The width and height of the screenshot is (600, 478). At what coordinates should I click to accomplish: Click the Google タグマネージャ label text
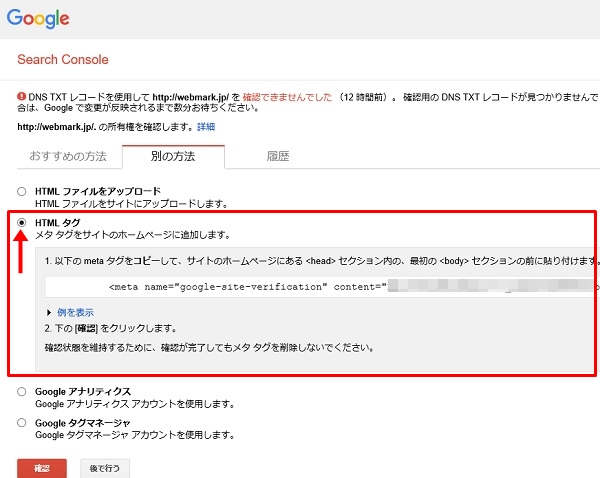(x=83, y=423)
